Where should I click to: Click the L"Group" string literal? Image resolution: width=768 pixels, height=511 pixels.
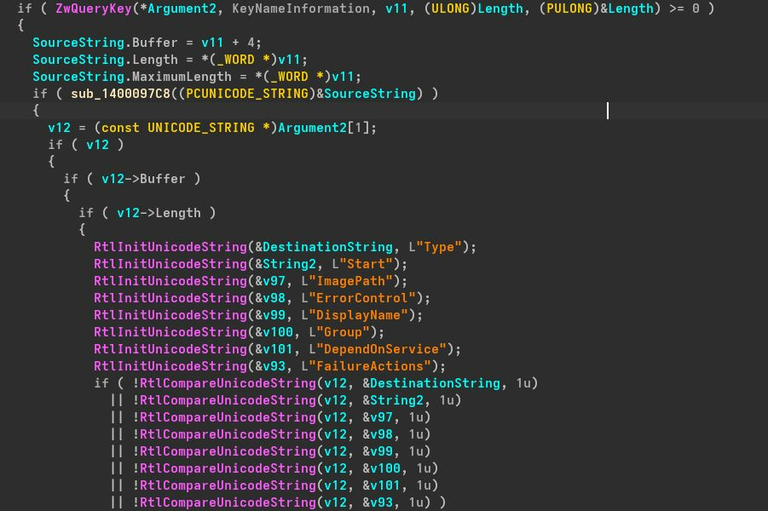339,332
